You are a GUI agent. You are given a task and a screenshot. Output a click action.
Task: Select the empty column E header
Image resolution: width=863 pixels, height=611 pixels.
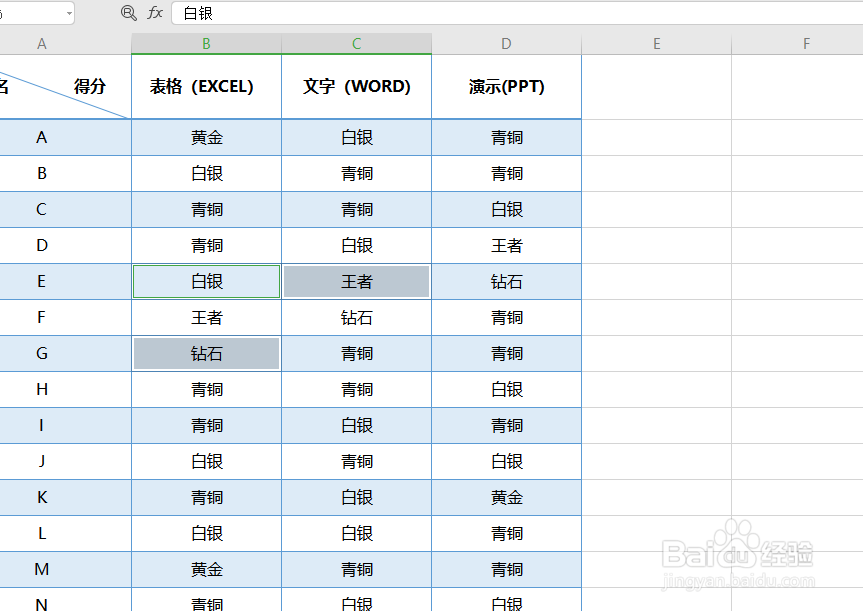[656, 43]
